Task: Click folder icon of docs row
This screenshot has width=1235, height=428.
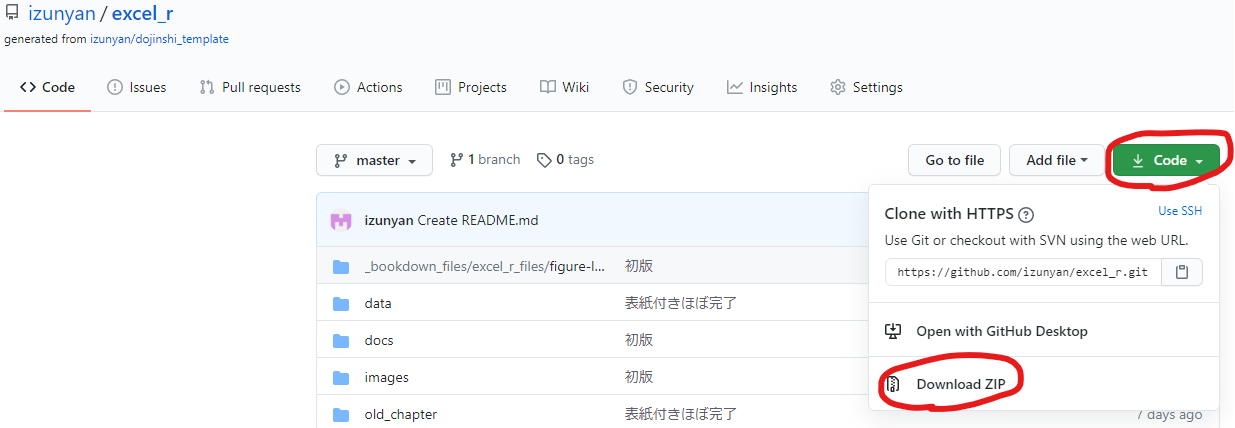Action: [341, 340]
